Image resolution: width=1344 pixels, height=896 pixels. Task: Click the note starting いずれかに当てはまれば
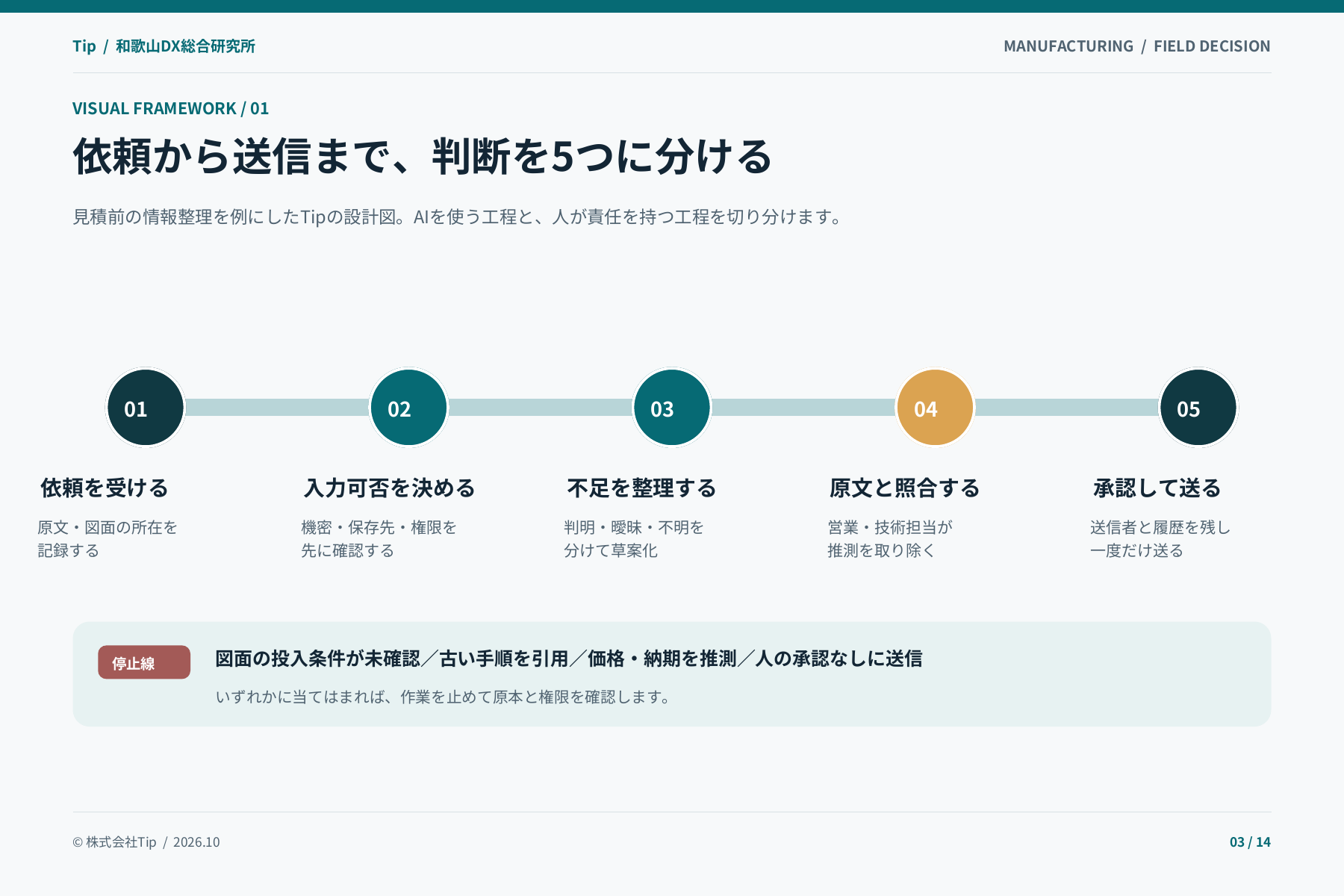pyautogui.click(x=443, y=697)
